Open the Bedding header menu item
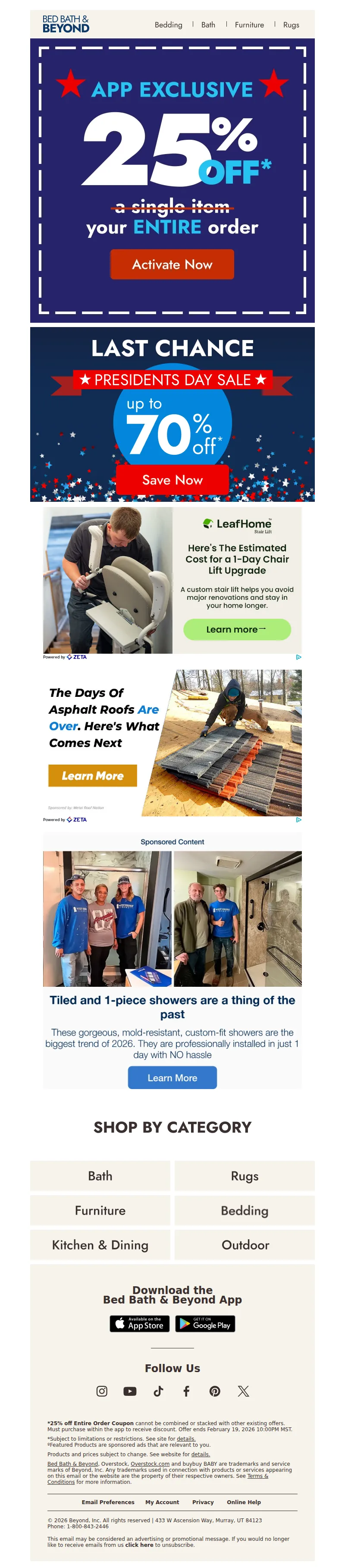Screen dimensions: 345x1568 pyautogui.click(x=169, y=25)
